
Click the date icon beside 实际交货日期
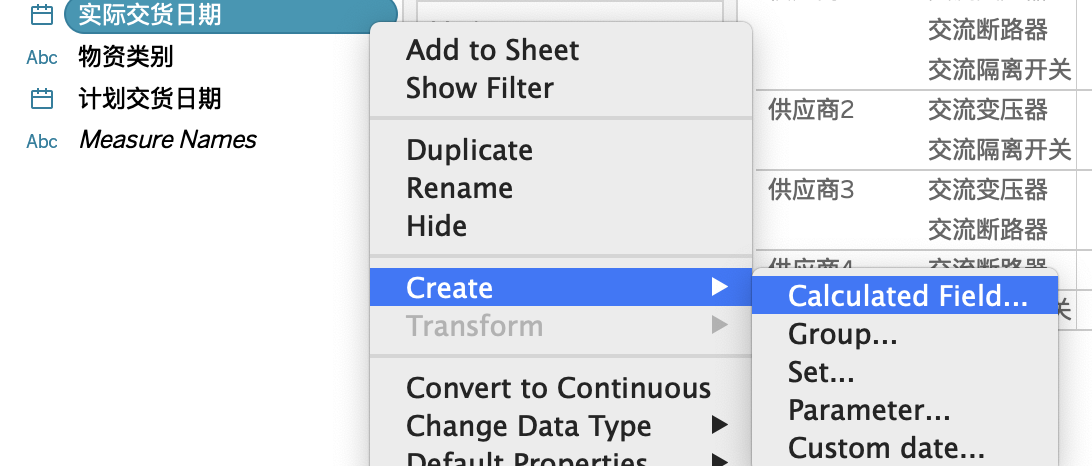42,15
